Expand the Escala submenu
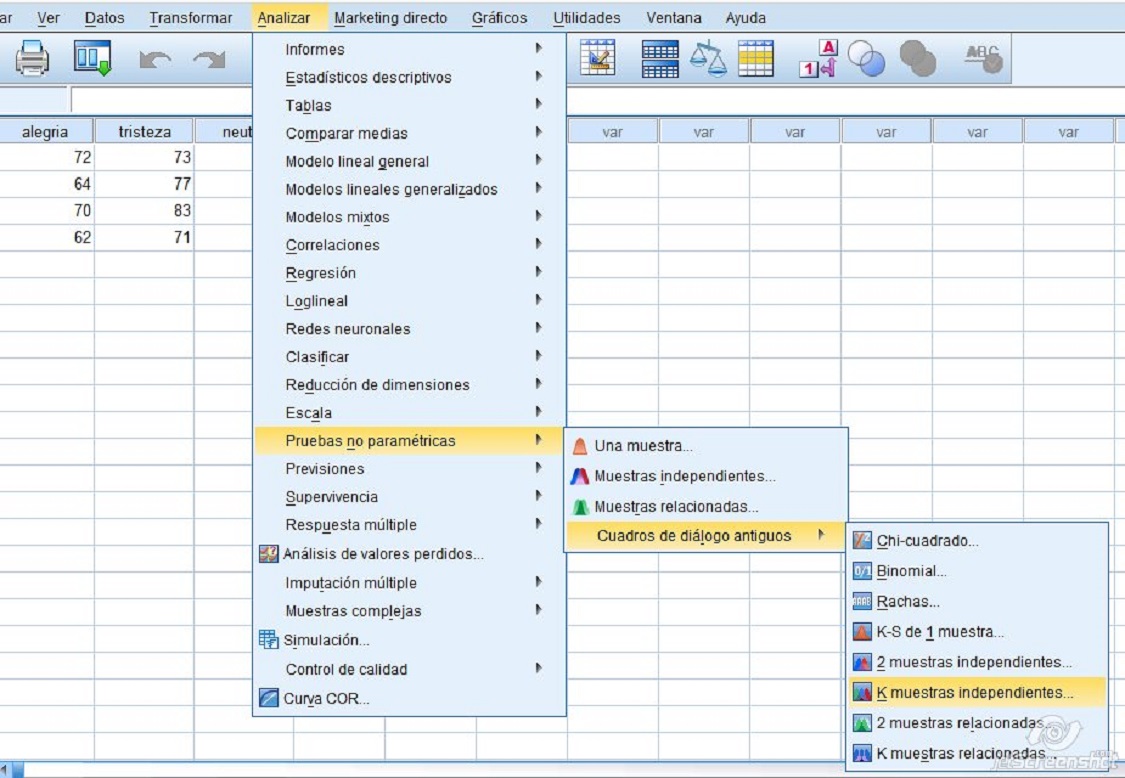This screenshot has width=1125, height=778. coord(409,413)
